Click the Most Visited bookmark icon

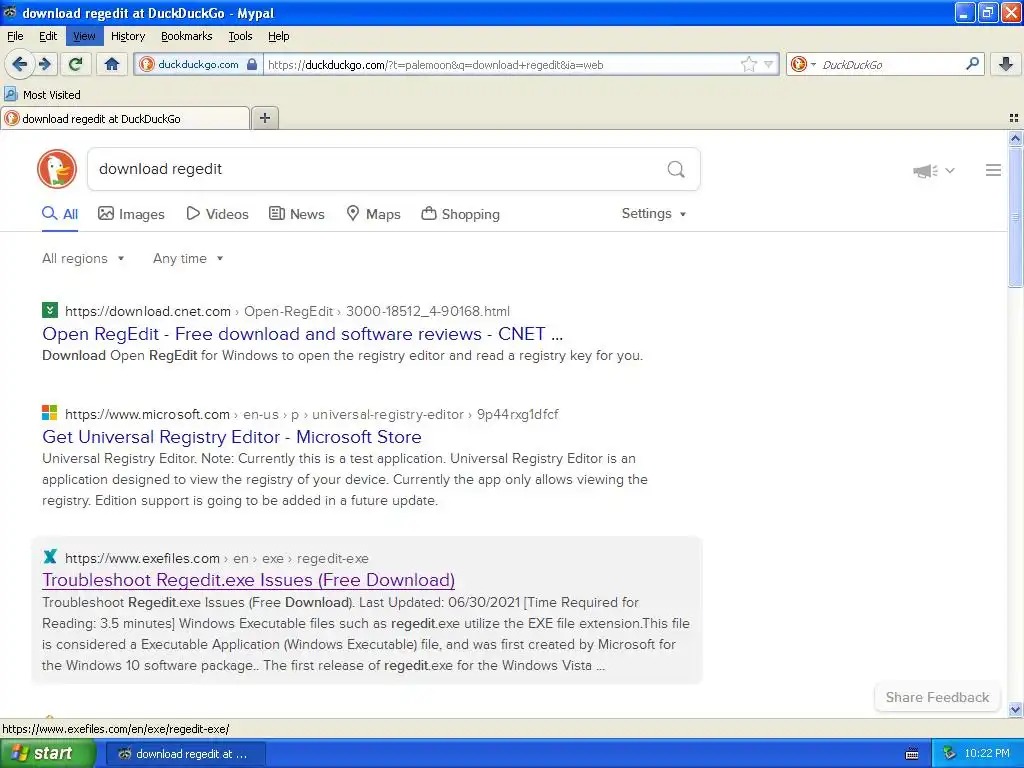(10, 94)
